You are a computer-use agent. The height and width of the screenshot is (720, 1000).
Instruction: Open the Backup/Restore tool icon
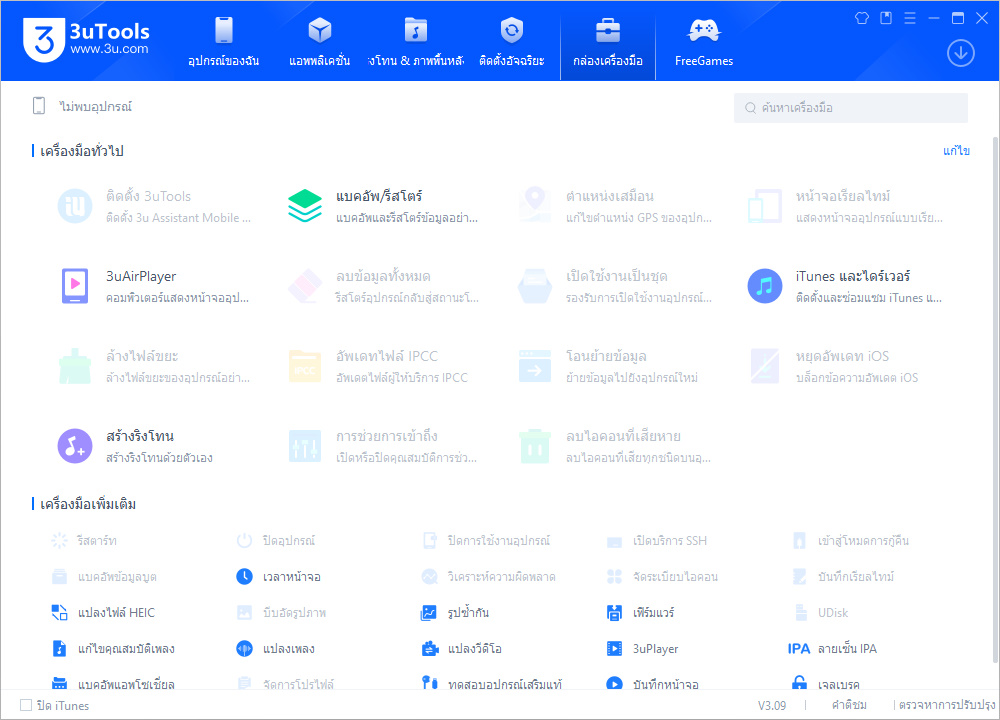tap(305, 206)
